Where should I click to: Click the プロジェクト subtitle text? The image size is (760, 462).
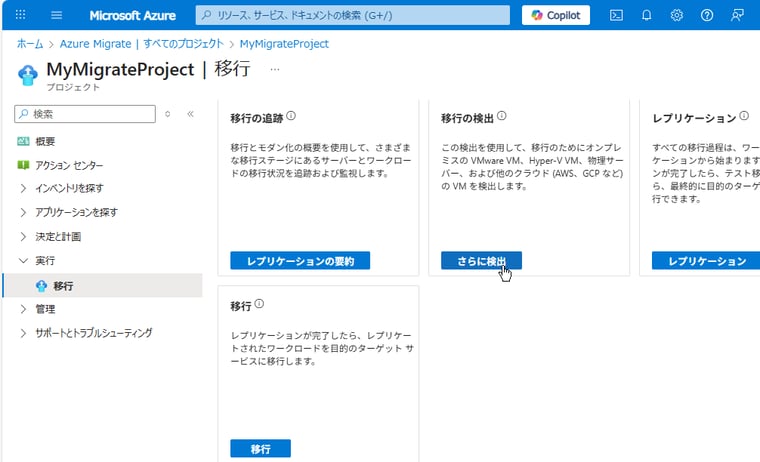[x=73, y=87]
